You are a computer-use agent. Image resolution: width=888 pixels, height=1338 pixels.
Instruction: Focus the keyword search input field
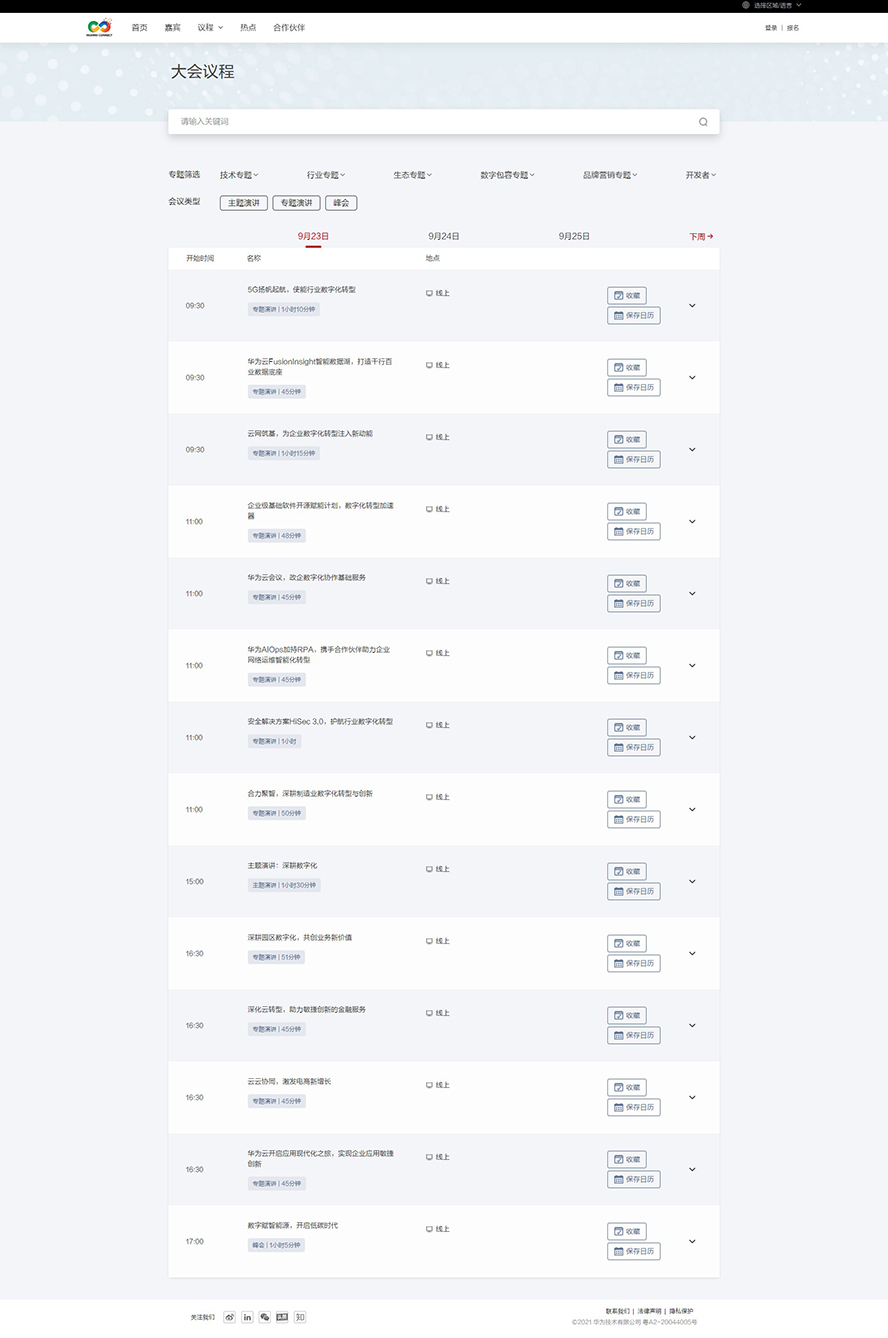tap(435, 122)
